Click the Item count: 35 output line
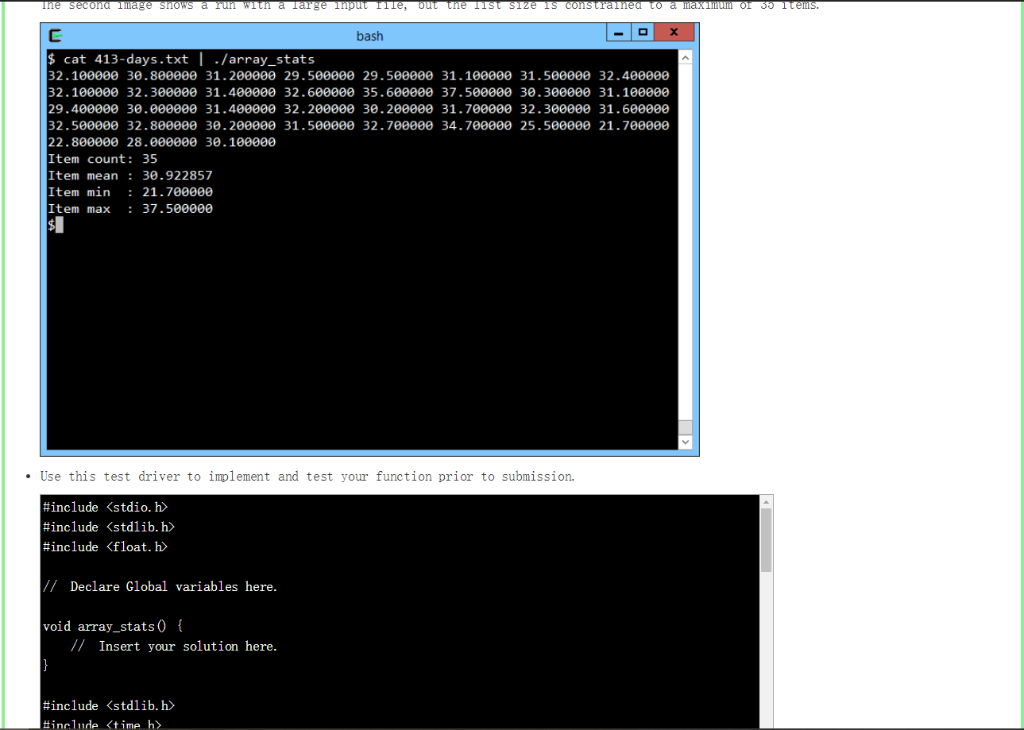 tap(100, 158)
